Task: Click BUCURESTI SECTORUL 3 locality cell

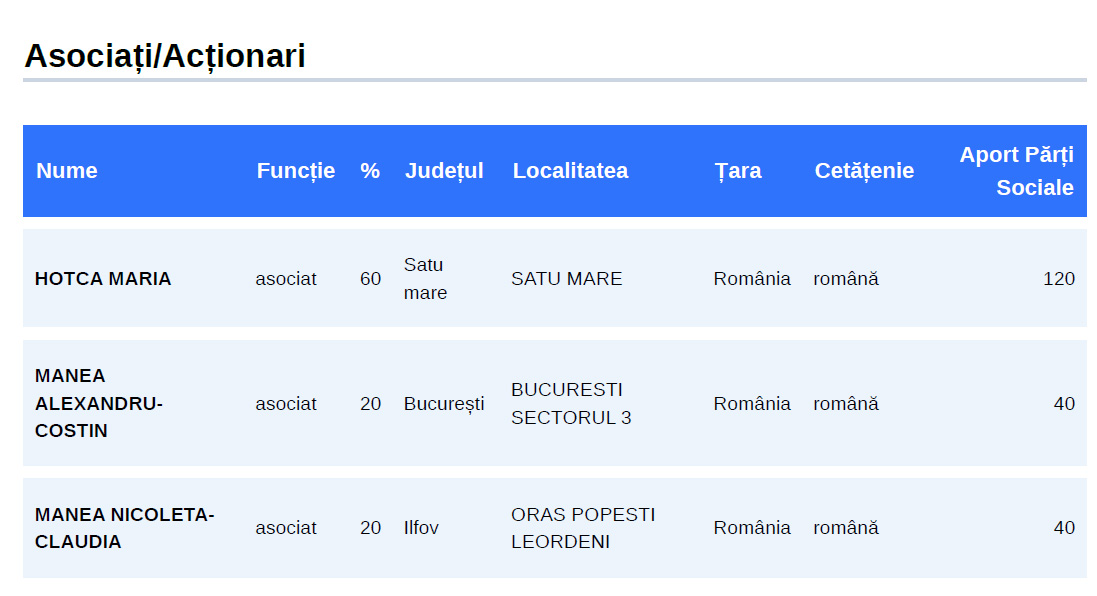Action: coord(570,403)
